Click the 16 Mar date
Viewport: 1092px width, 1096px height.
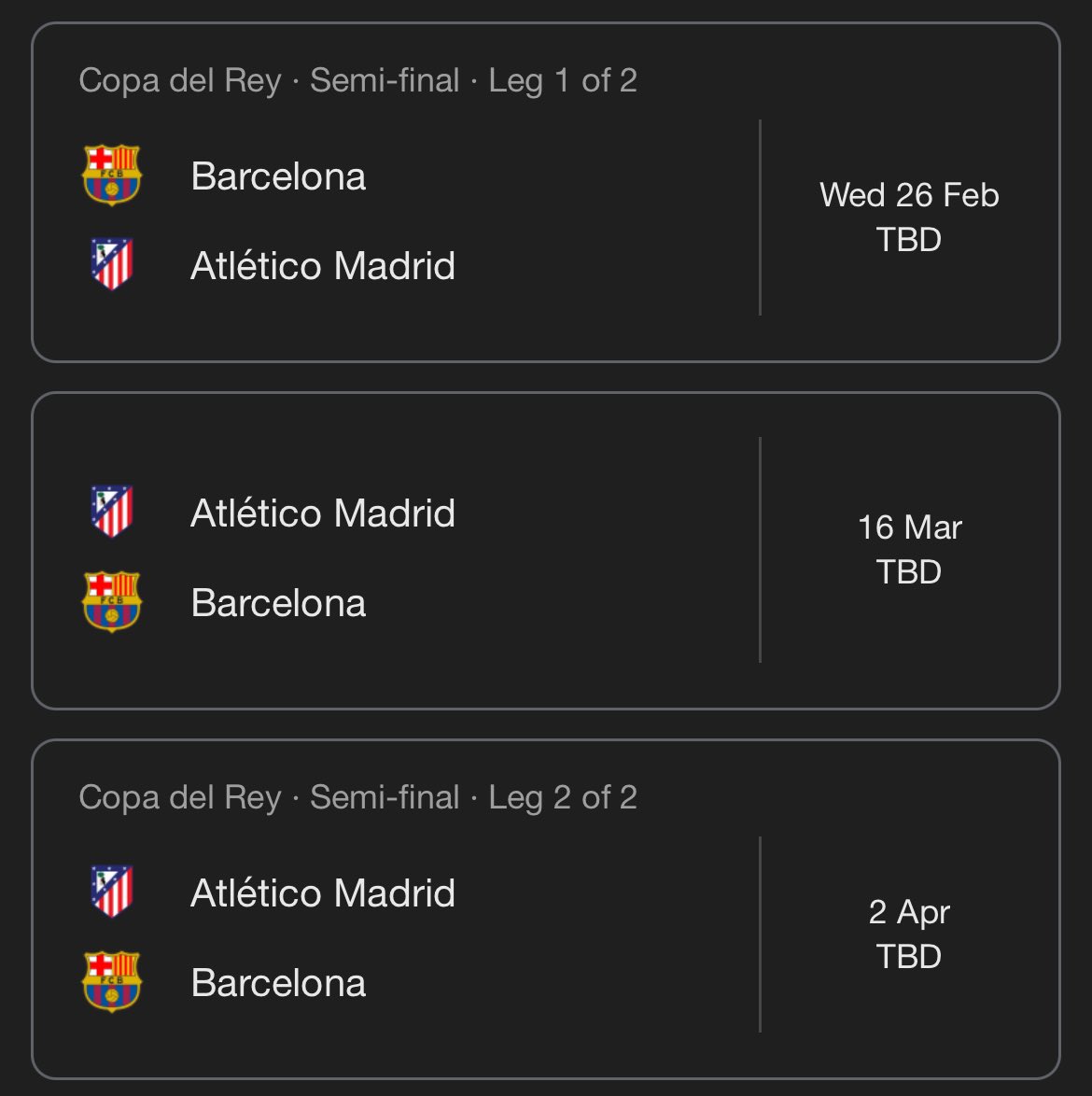pyautogui.click(x=910, y=527)
